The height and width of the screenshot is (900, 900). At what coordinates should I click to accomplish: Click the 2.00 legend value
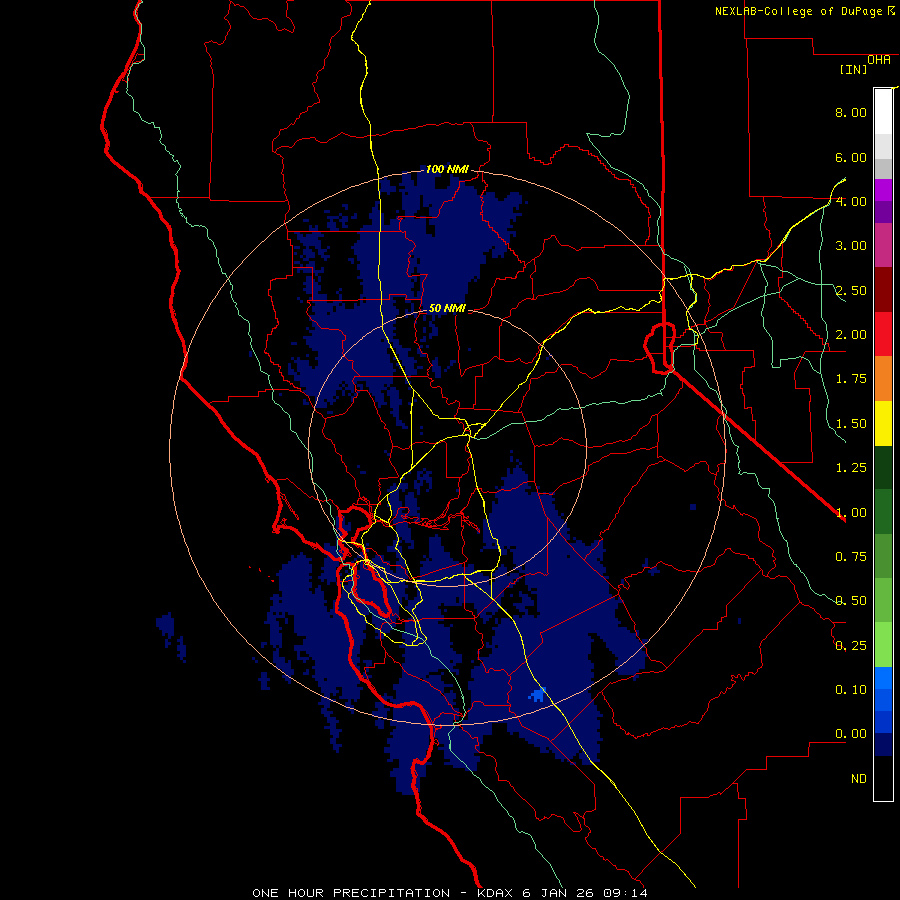pyautogui.click(x=851, y=335)
